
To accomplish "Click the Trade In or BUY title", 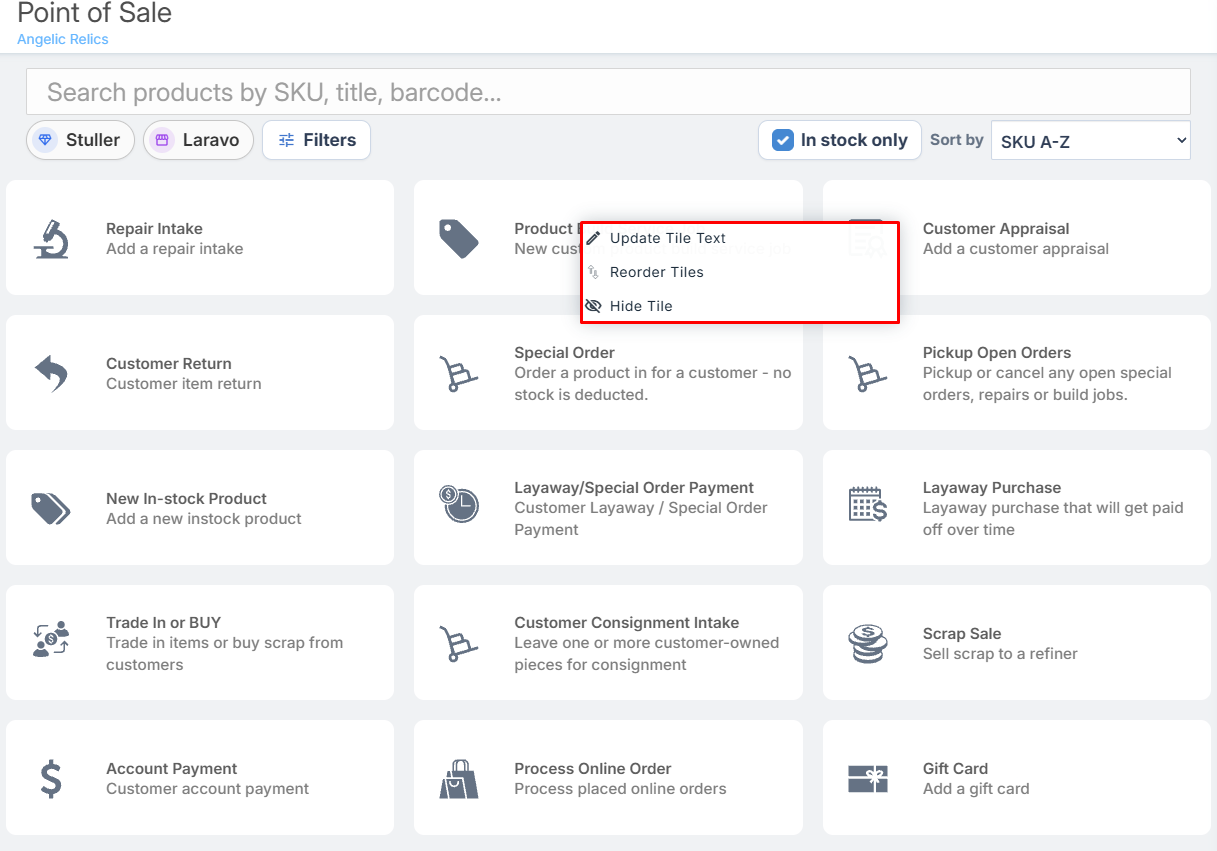I will point(163,623).
